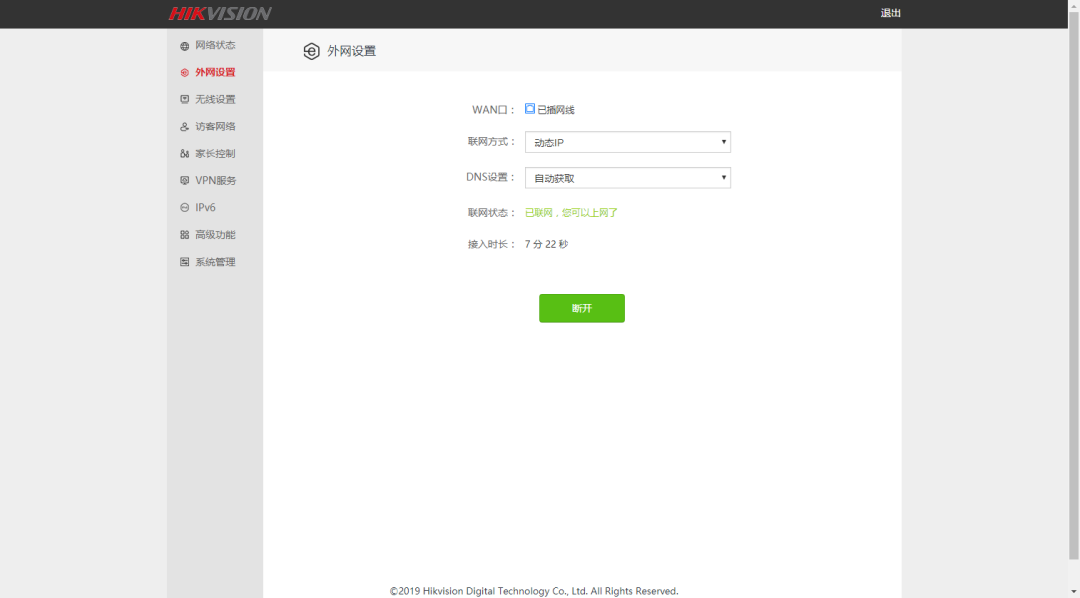Expand the DNS设置 dropdown showing 自动获取

coord(627,178)
